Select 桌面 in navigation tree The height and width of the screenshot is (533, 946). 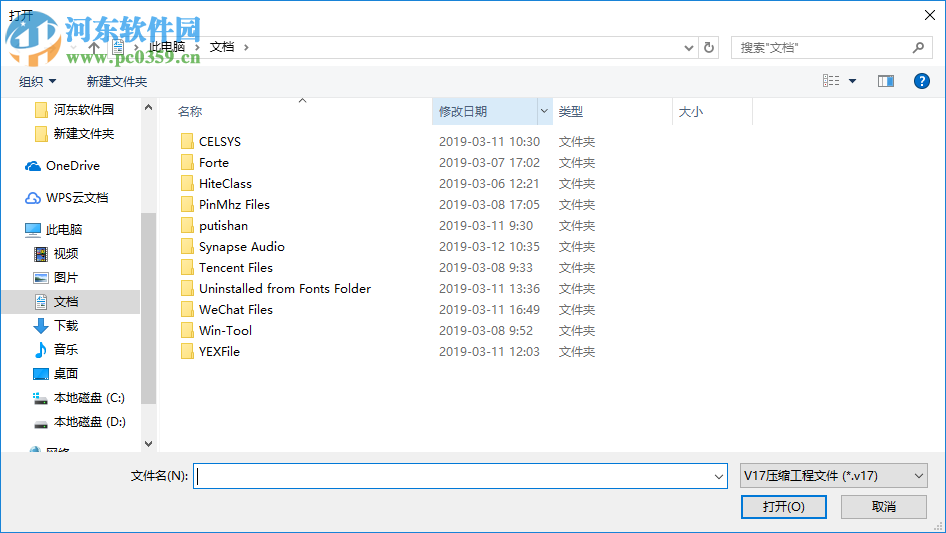click(x=66, y=374)
